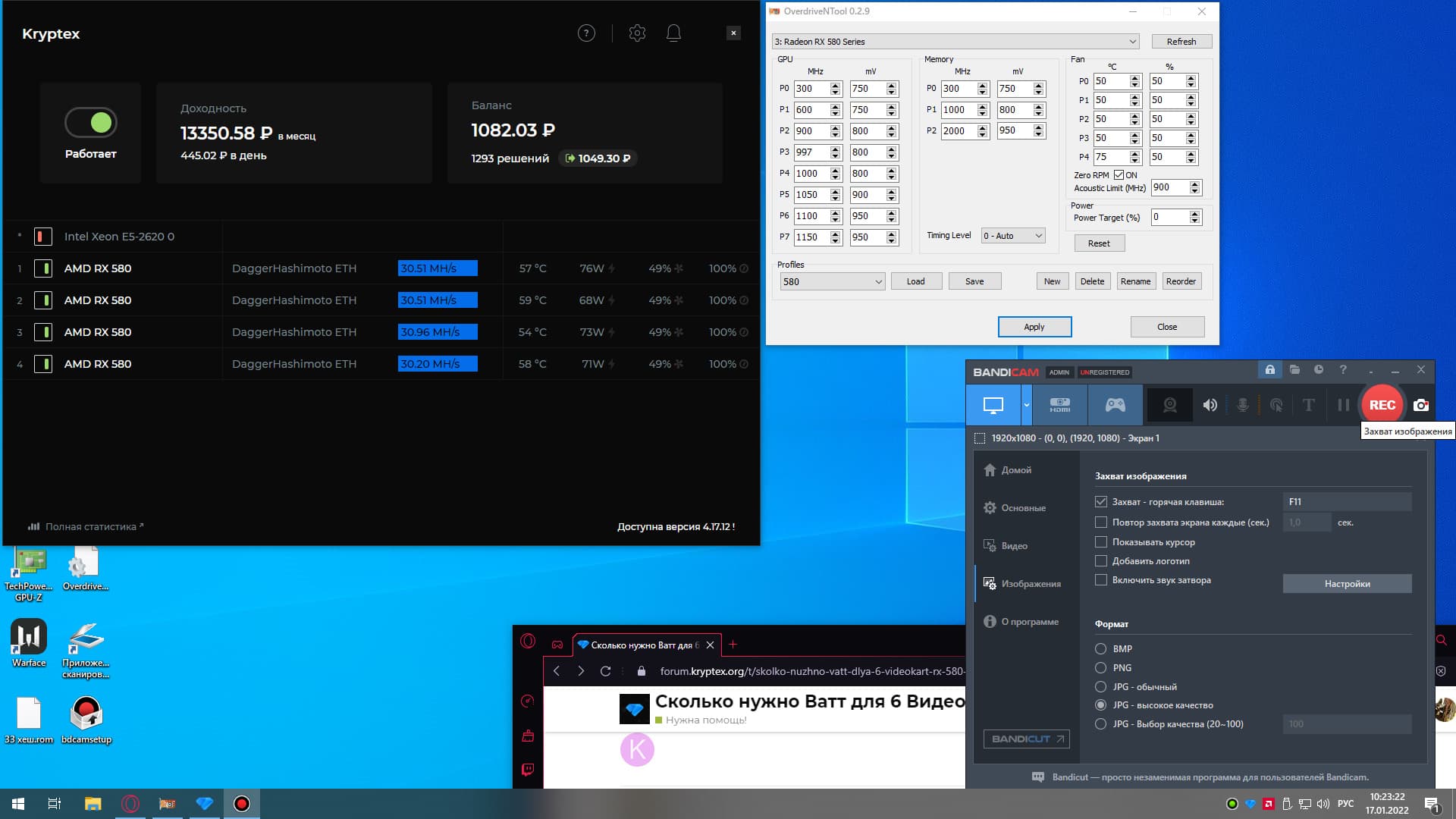Toggle device indicator for AMD RX 580 row 1

tap(43, 268)
